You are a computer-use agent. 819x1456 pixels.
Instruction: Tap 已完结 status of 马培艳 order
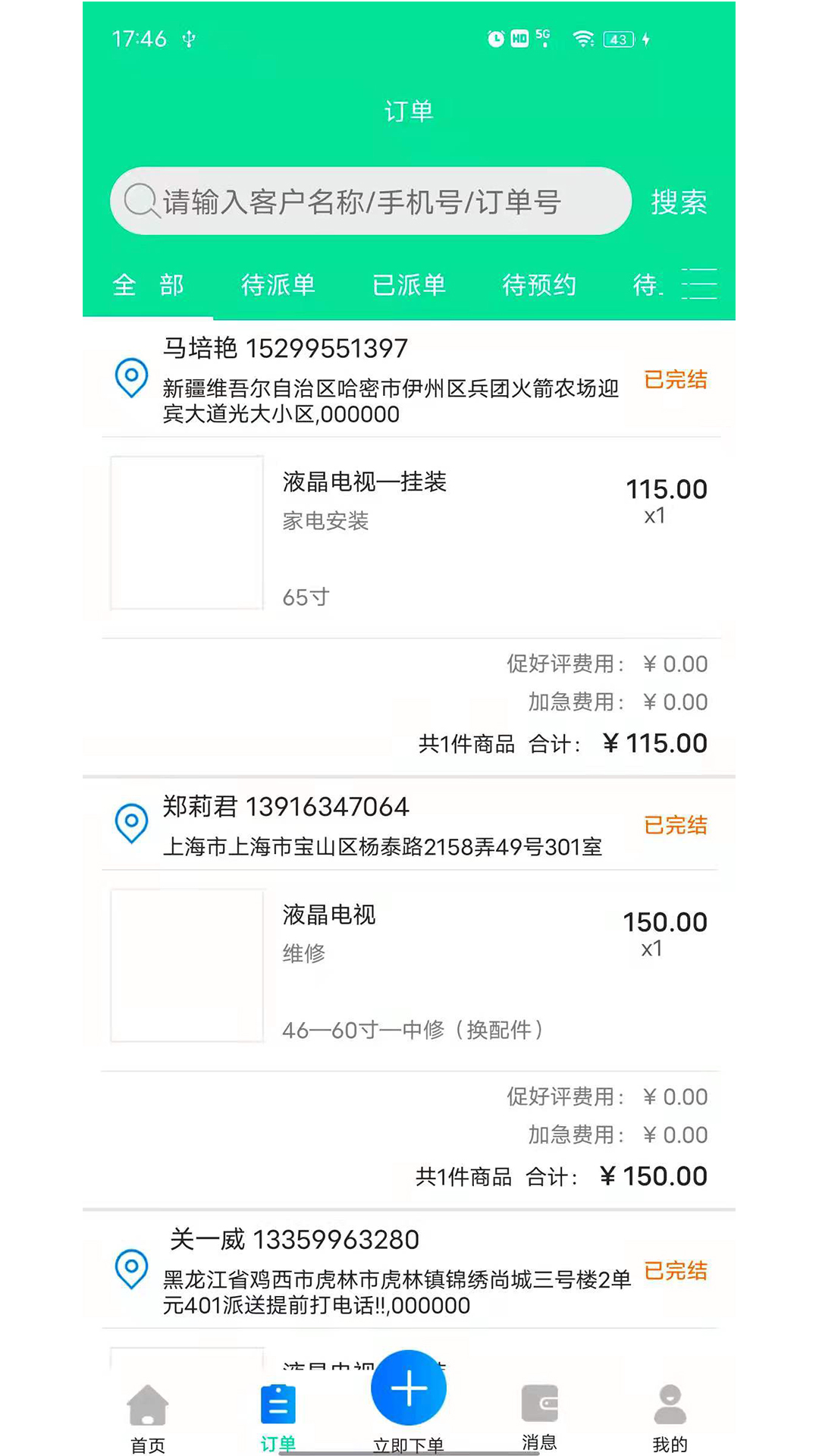[675, 379]
